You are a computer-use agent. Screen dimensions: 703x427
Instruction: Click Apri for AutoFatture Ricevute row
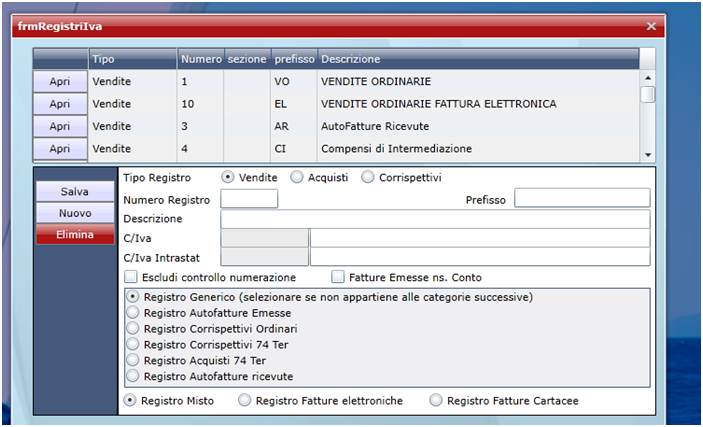tap(60, 126)
